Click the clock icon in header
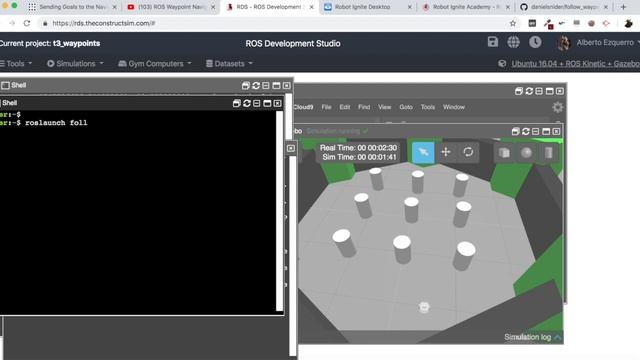This screenshot has width=640, height=360. tap(535, 42)
